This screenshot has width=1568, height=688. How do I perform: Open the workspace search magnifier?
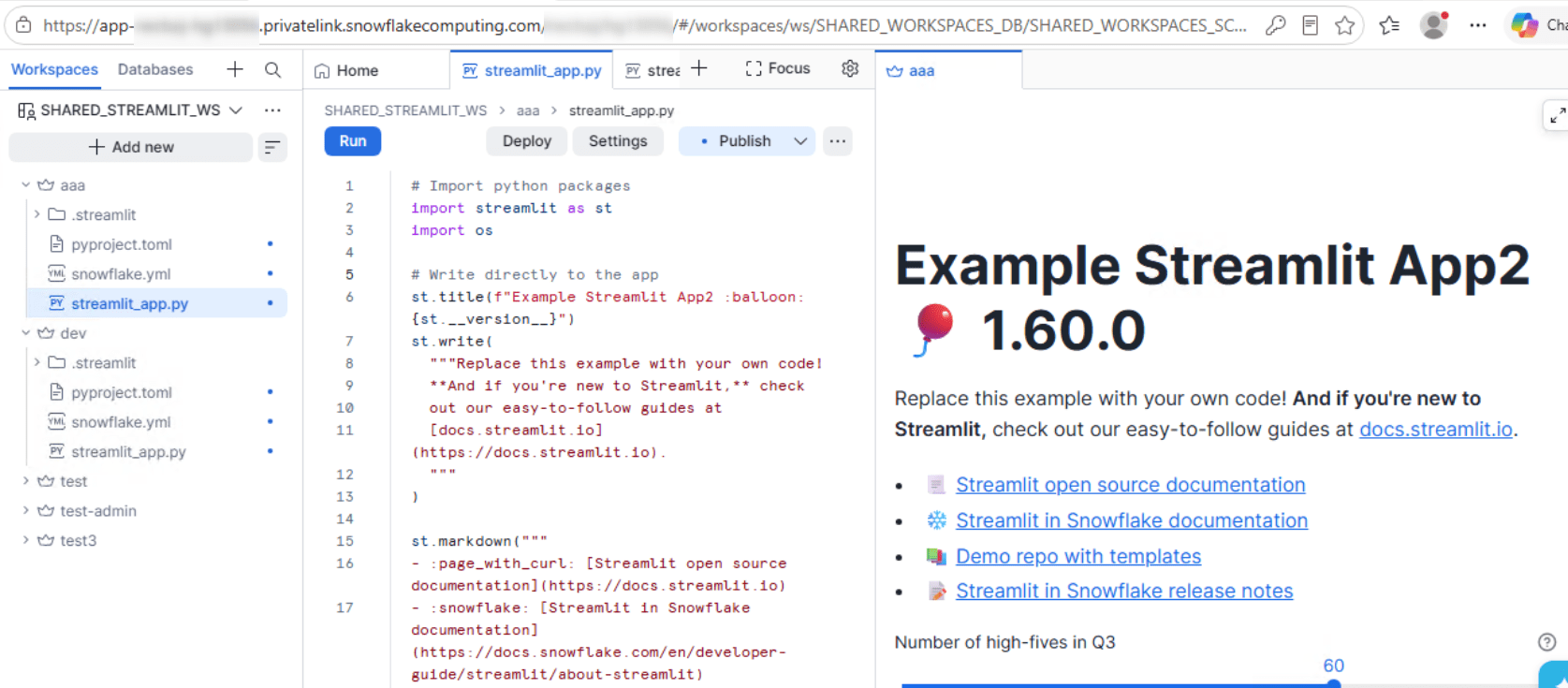tap(272, 69)
